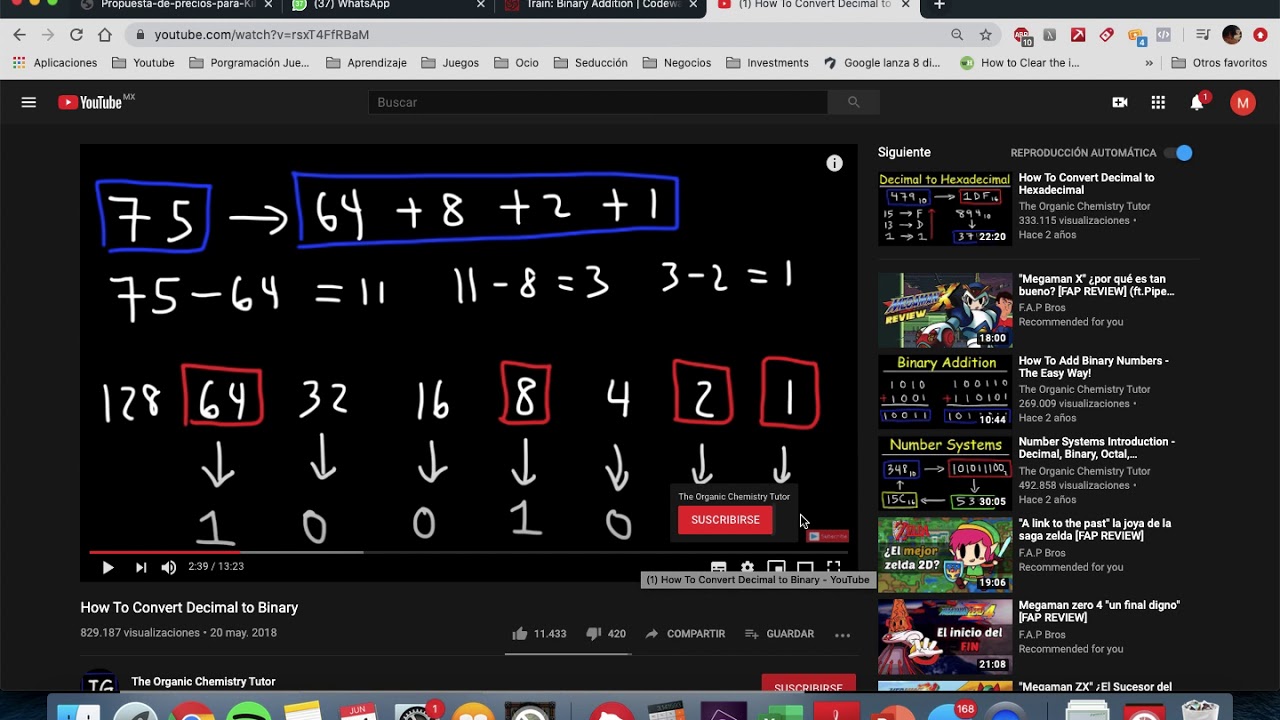Share the video via COMPARTIR
The height and width of the screenshot is (720, 1280).
tap(685, 634)
